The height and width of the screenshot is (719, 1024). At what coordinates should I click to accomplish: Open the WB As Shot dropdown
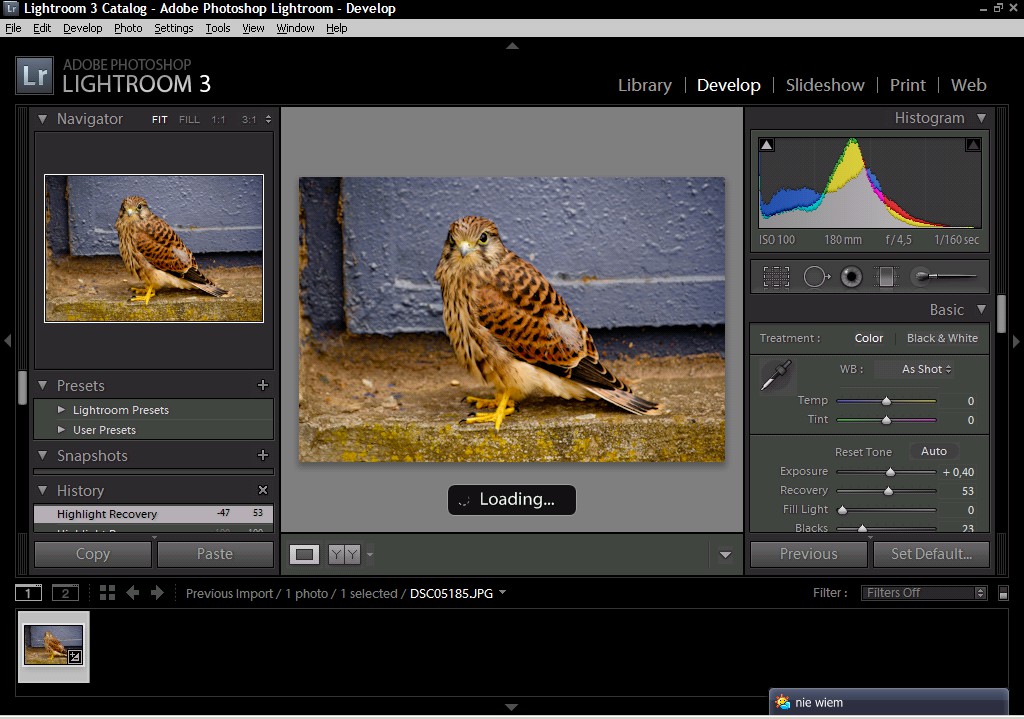click(x=927, y=369)
